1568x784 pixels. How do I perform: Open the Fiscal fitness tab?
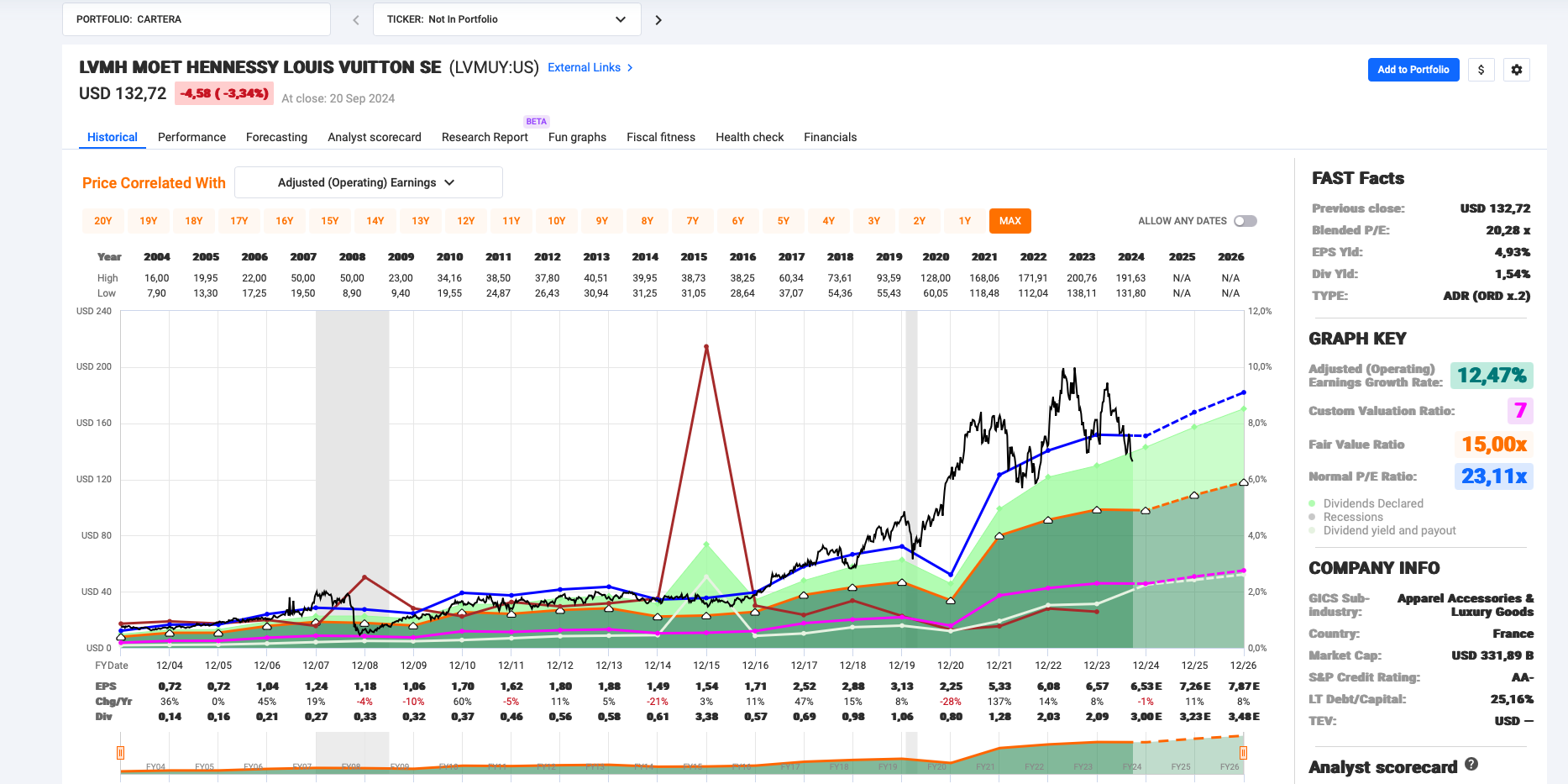point(661,137)
